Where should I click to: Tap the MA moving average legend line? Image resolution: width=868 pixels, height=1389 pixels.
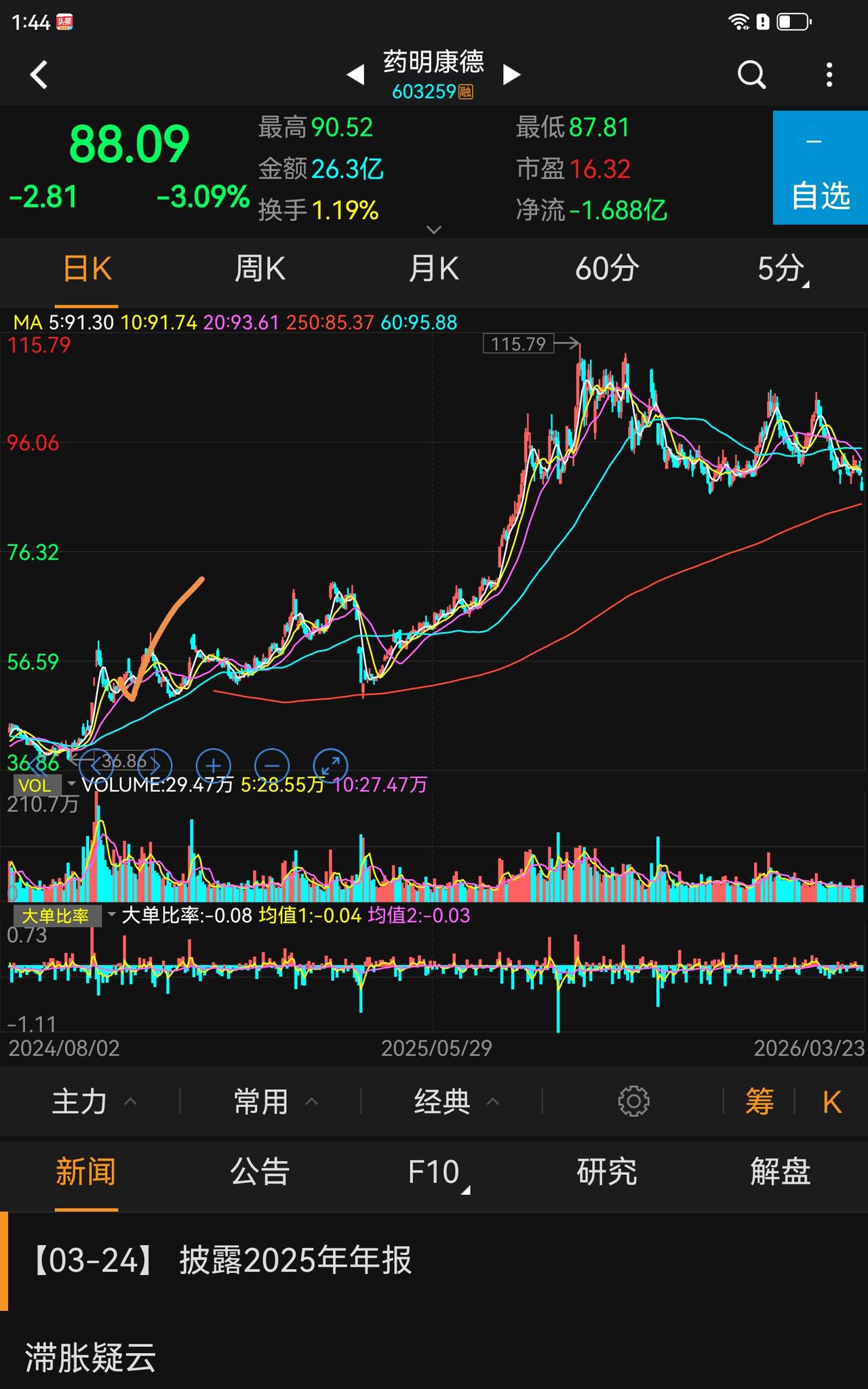(235, 322)
